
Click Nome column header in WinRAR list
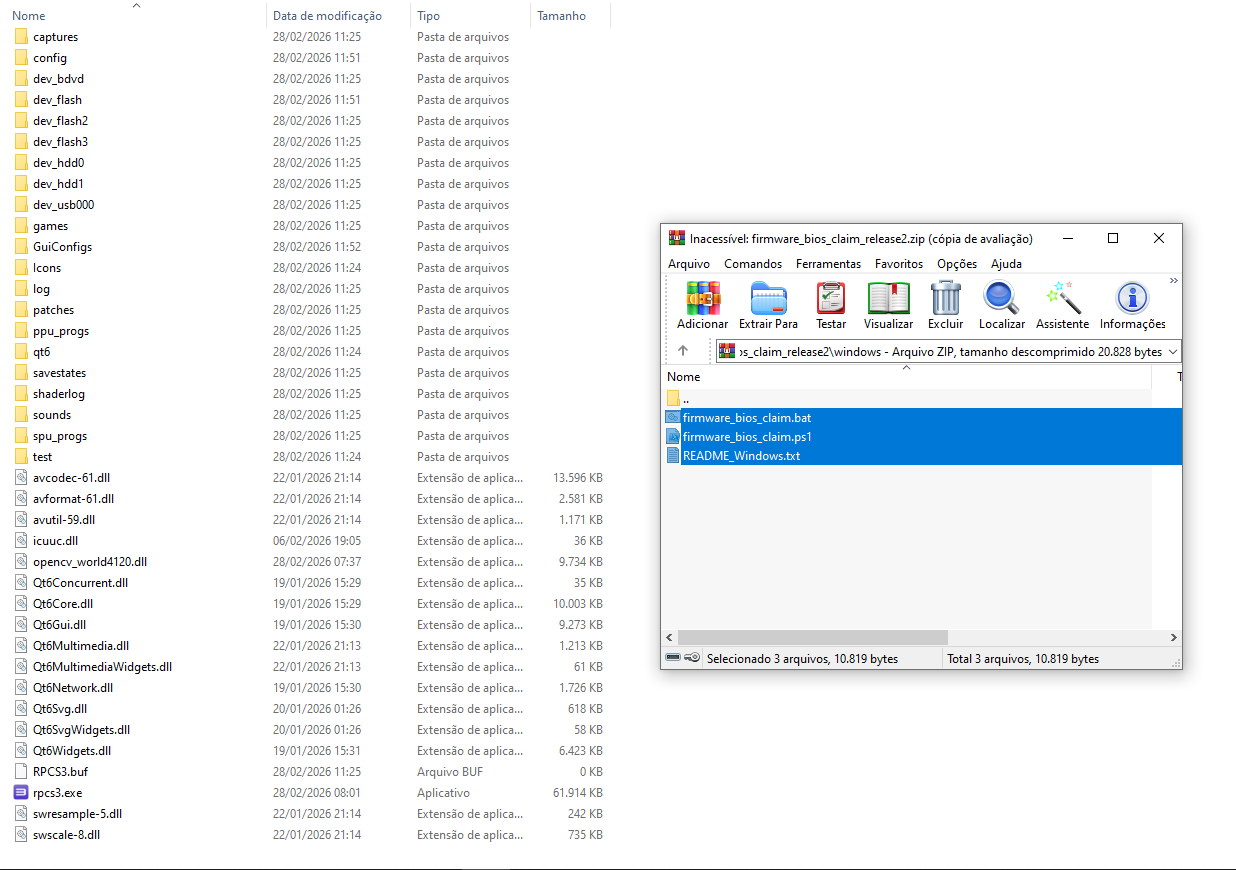(x=684, y=377)
